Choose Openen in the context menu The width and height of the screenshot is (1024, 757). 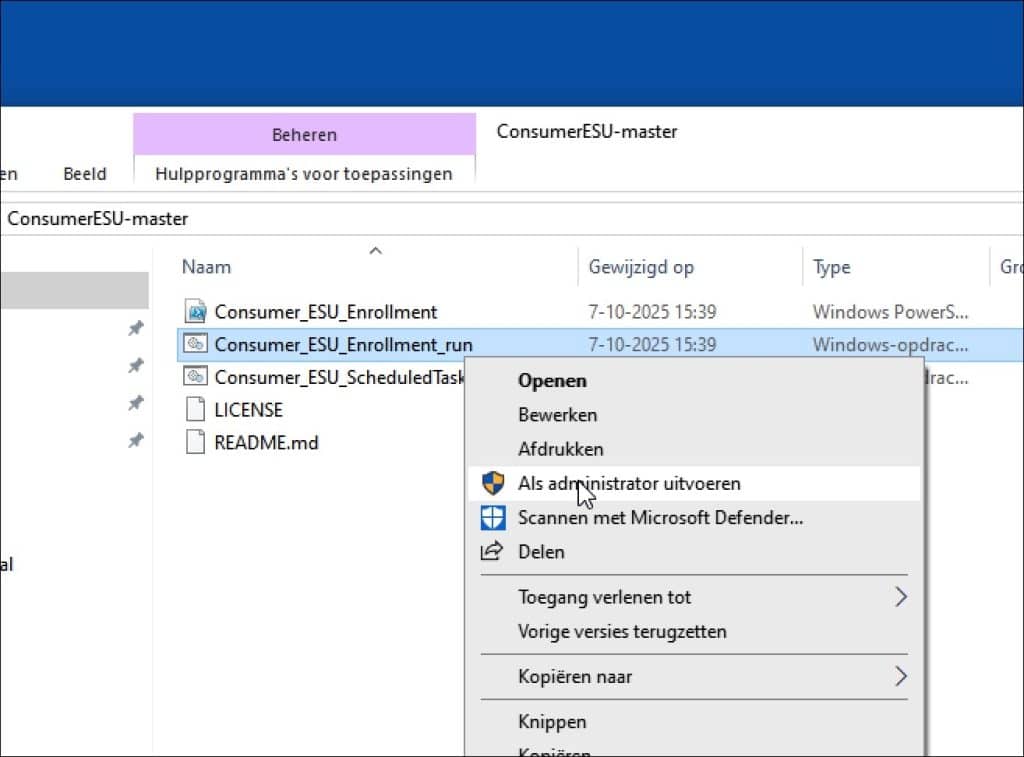[x=552, y=381]
